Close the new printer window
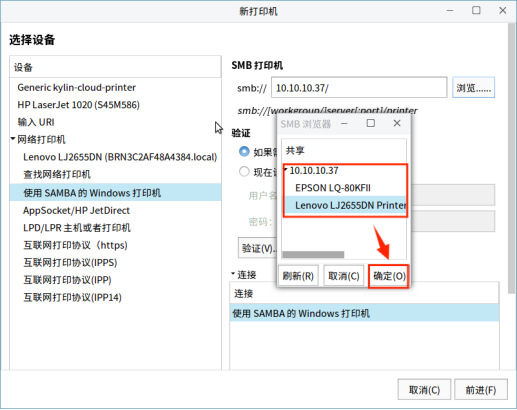Viewport: 517px width, 410px height. 503,11
